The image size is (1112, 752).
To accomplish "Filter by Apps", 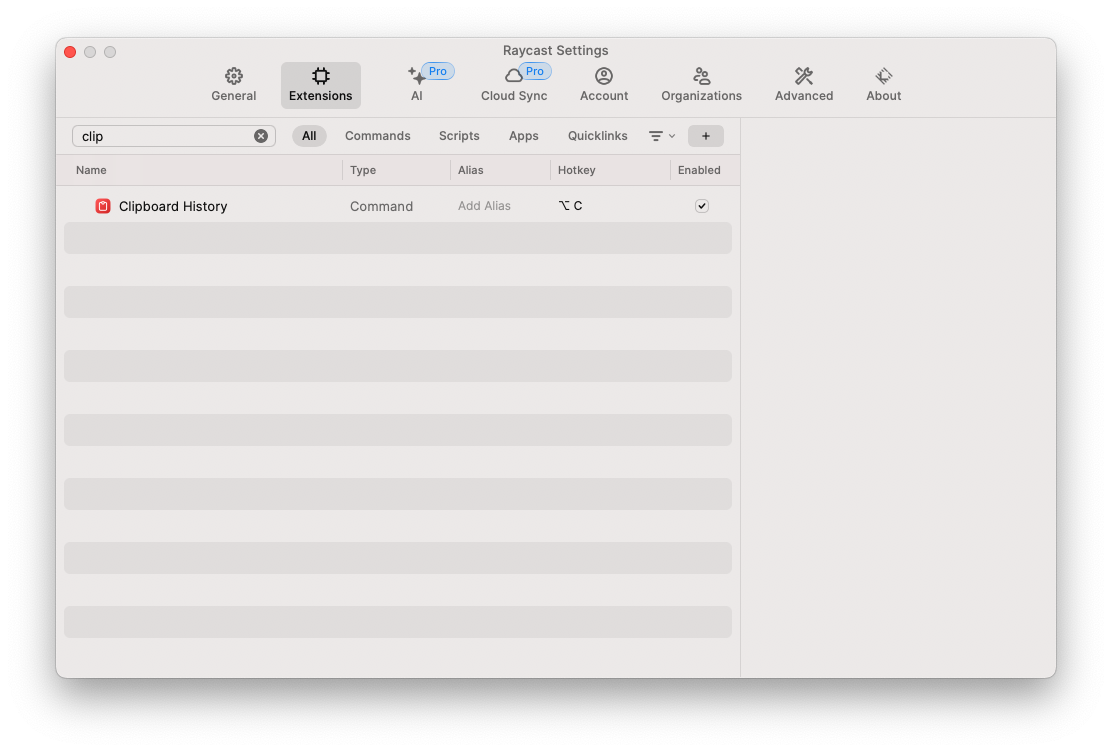I will pos(523,136).
